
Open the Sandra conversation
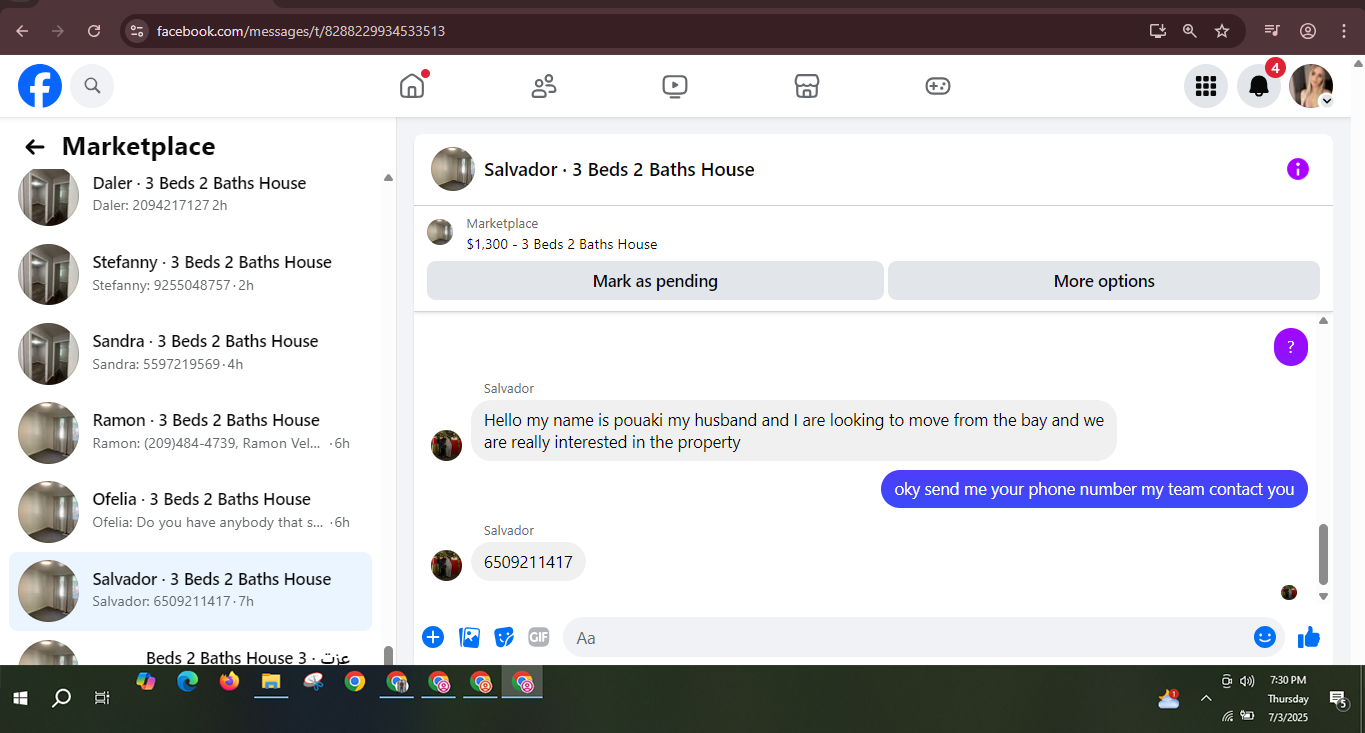tap(190, 352)
